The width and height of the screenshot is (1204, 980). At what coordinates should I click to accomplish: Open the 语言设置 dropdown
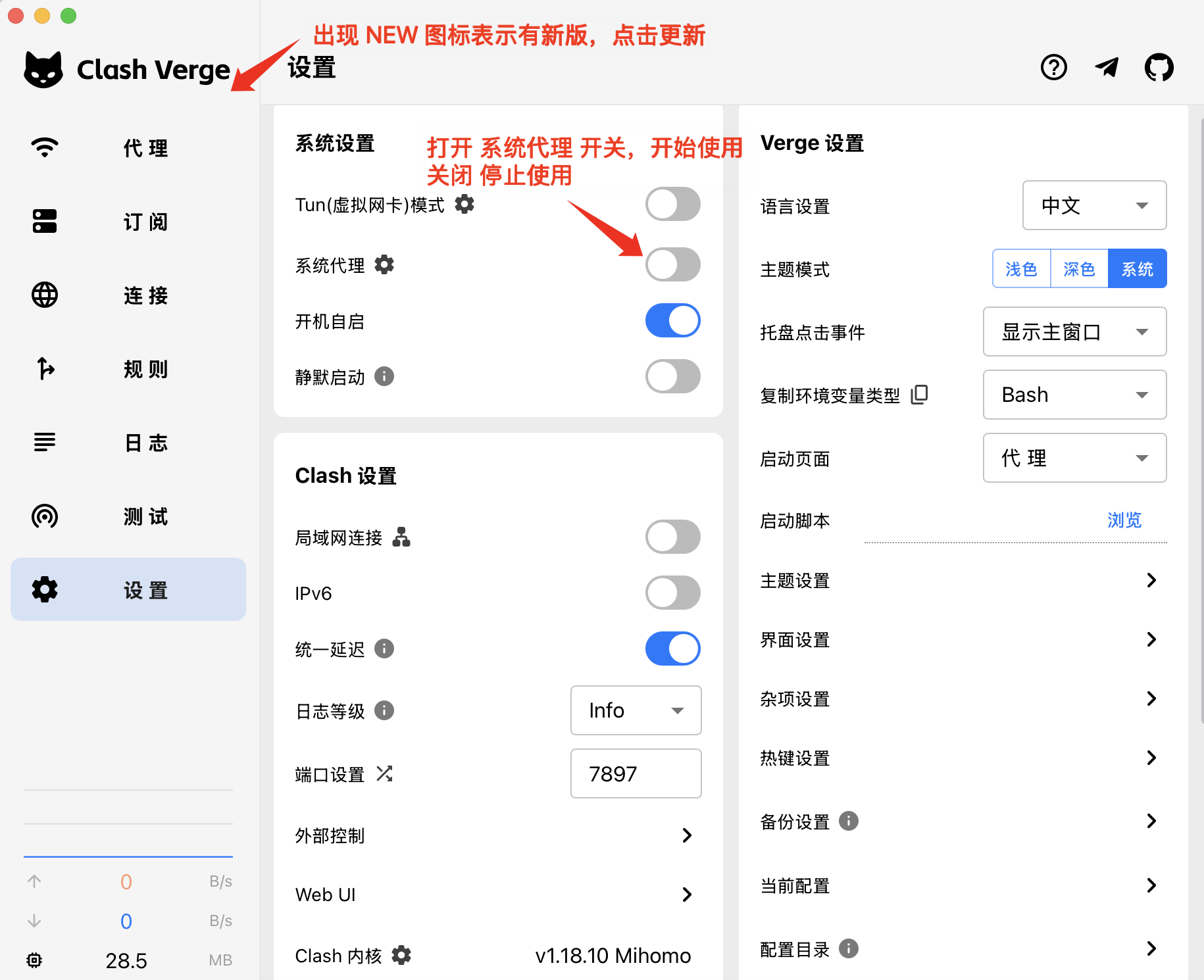(x=1094, y=205)
